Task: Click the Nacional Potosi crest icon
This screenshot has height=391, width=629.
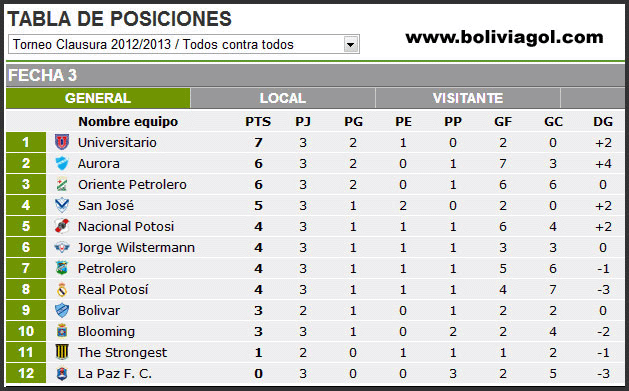Action: pyautogui.click(x=62, y=226)
